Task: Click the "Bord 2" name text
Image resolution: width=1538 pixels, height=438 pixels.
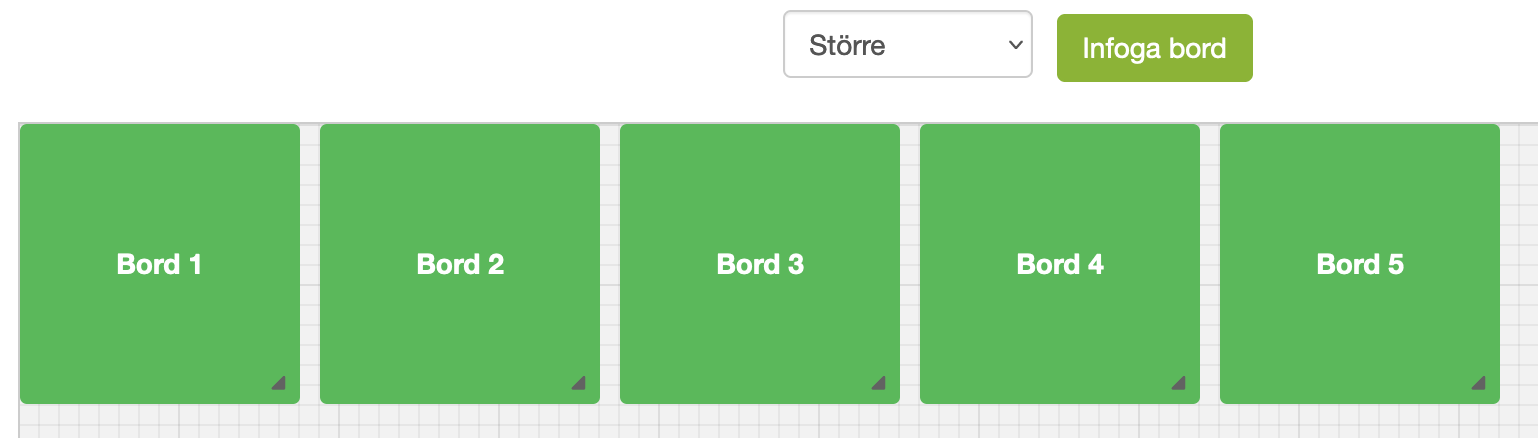Action: pos(460,264)
